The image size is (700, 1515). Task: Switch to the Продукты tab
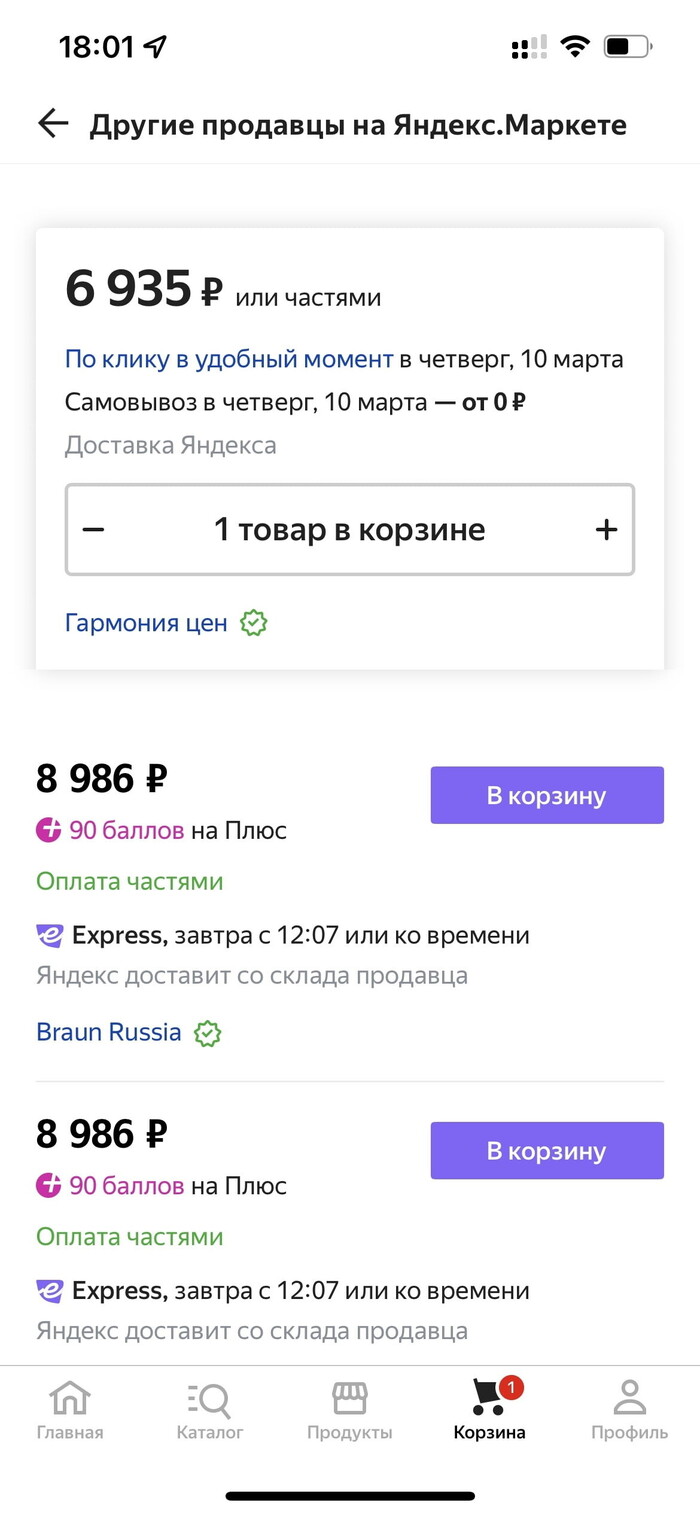click(349, 1410)
